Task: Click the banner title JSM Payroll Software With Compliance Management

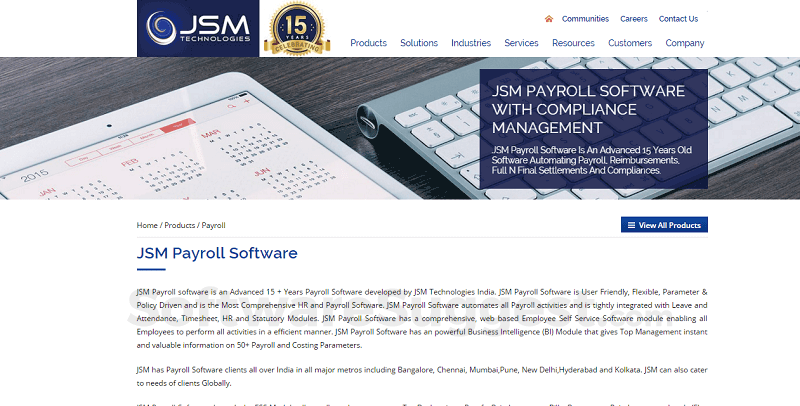Action: coord(588,109)
